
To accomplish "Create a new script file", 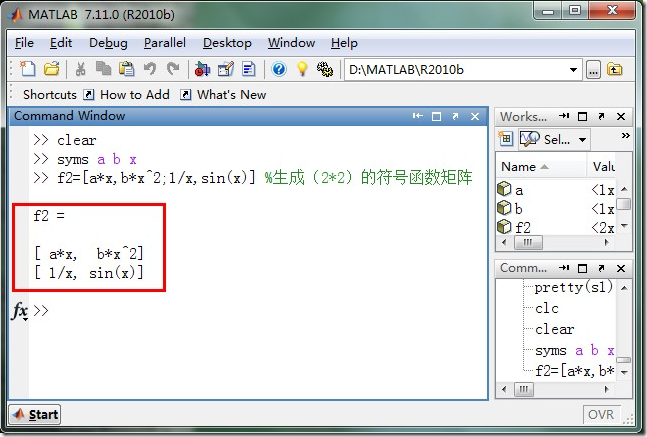I will pyautogui.click(x=28, y=69).
